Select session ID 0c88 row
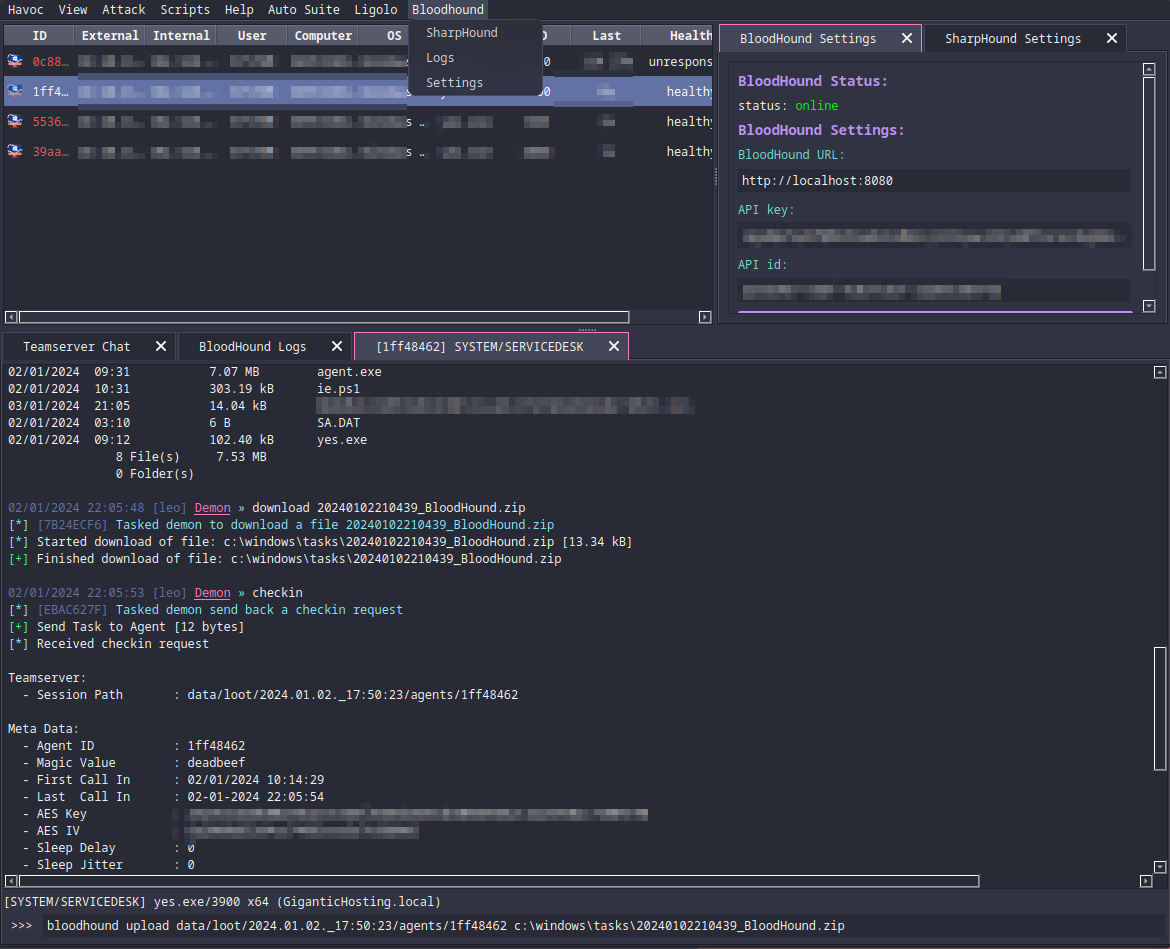Viewport: 1170px width, 949px height. [x=358, y=61]
